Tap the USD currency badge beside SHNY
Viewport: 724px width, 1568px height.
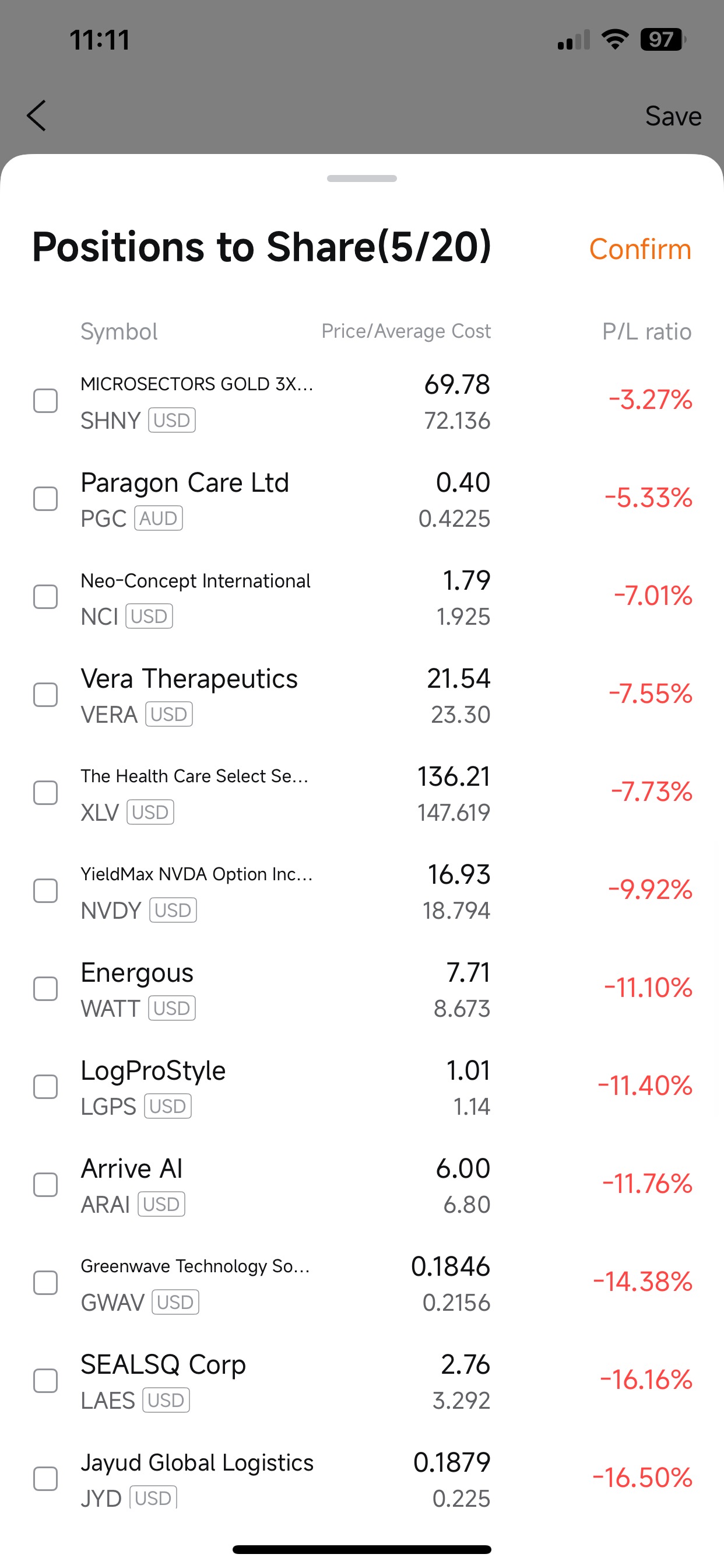tap(171, 421)
